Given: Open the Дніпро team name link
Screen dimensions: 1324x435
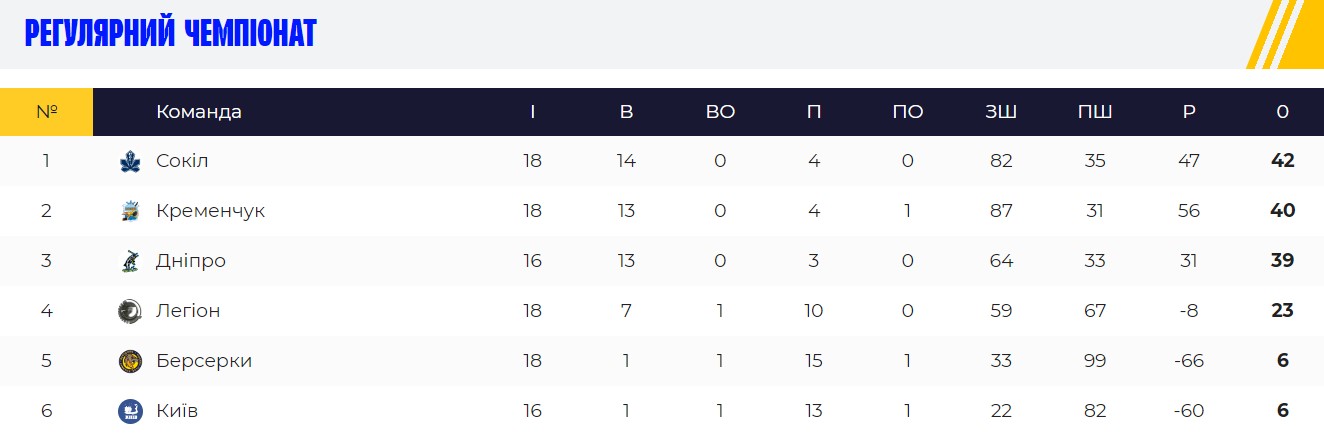Looking at the screenshot, I should [x=191, y=261].
